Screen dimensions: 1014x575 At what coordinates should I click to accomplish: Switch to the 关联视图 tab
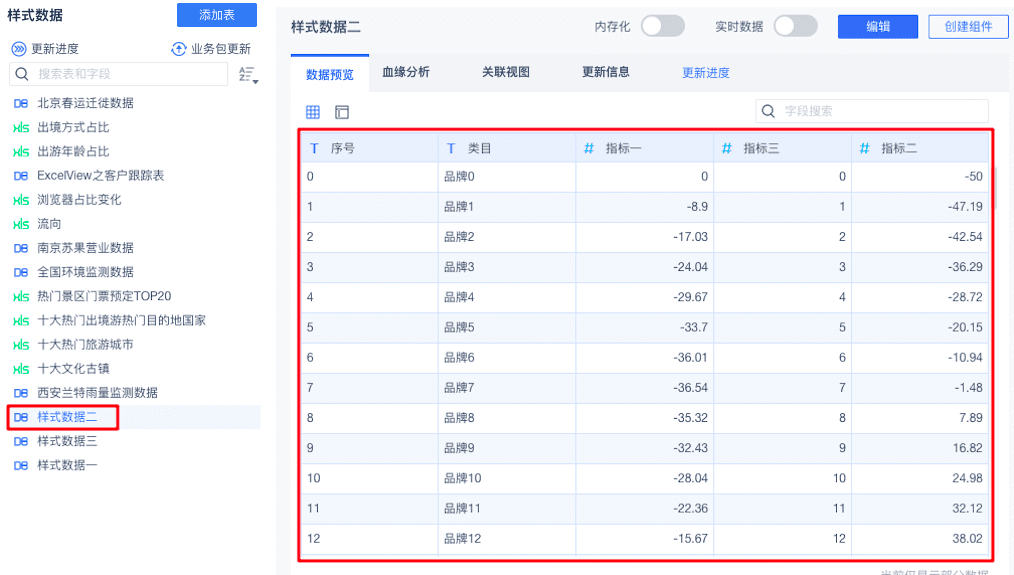tap(506, 72)
